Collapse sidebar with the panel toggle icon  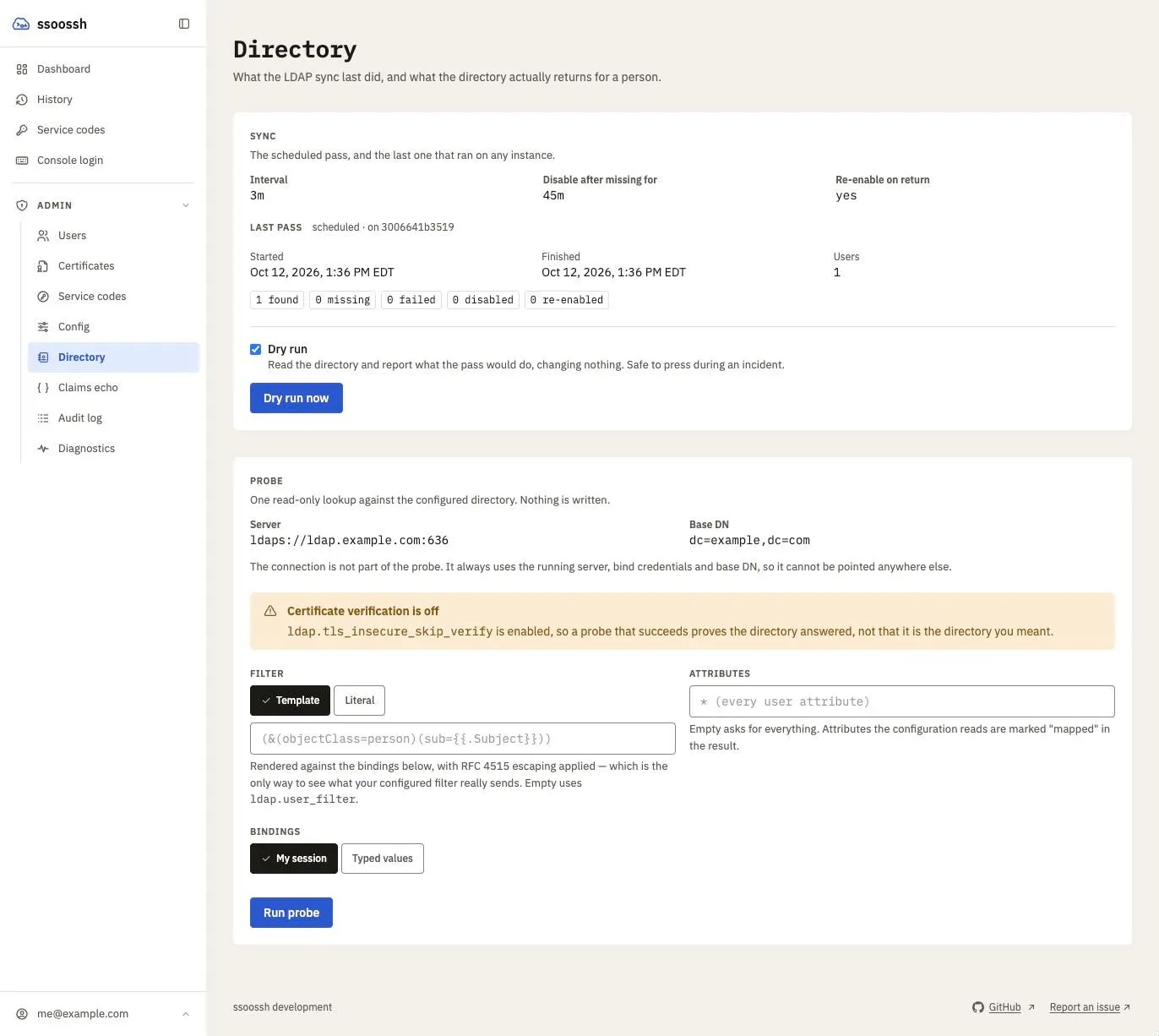(184, 24)
